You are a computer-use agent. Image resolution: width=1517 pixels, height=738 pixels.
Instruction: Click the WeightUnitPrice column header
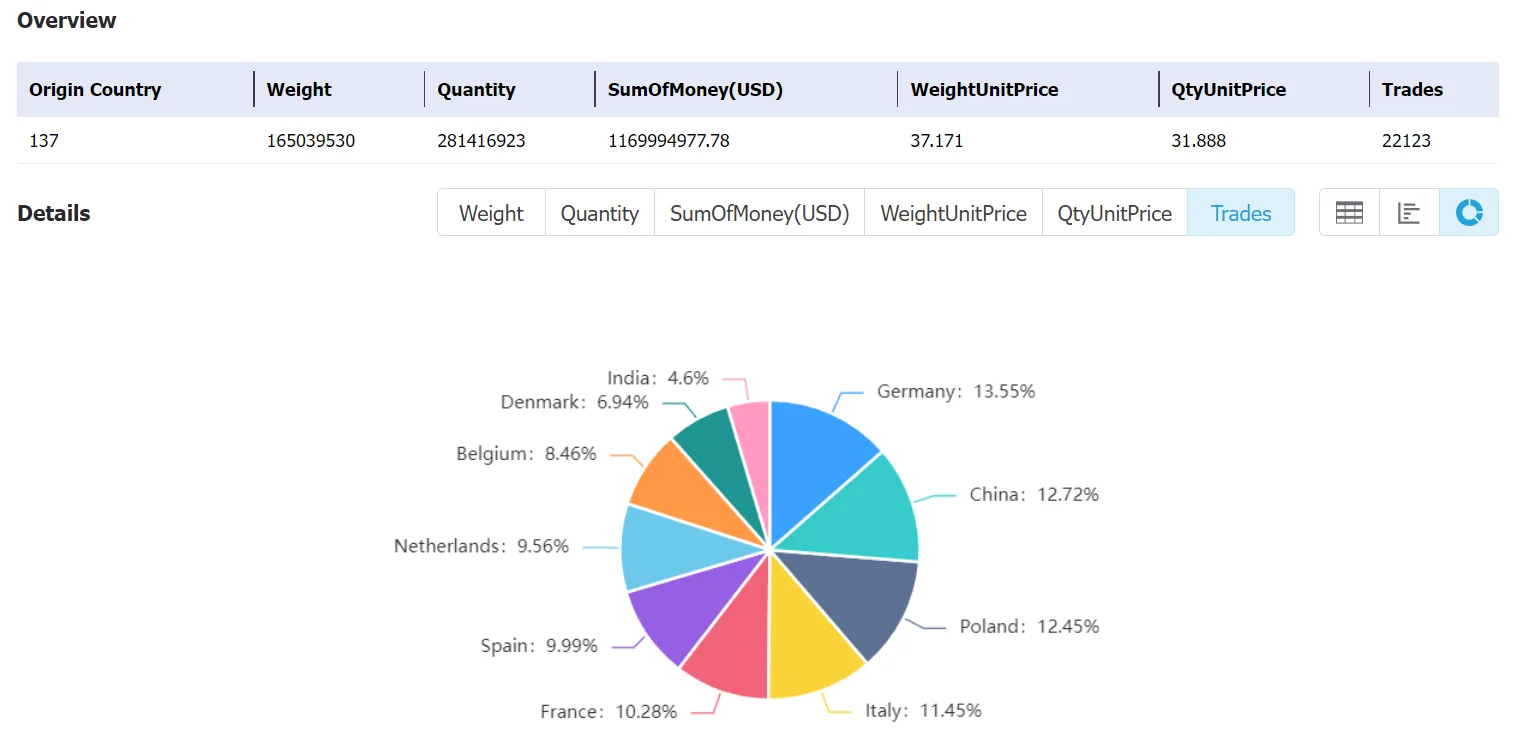coord(984,90)
